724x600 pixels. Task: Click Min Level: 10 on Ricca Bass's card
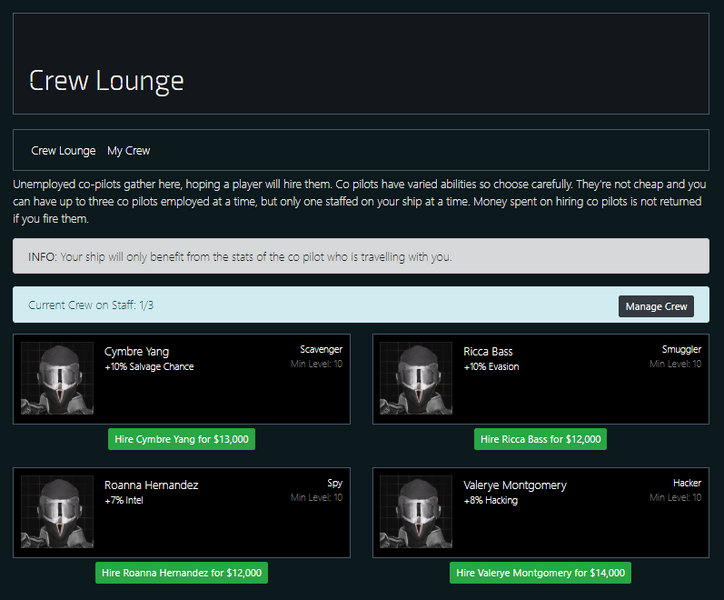[x=676, y=364]
